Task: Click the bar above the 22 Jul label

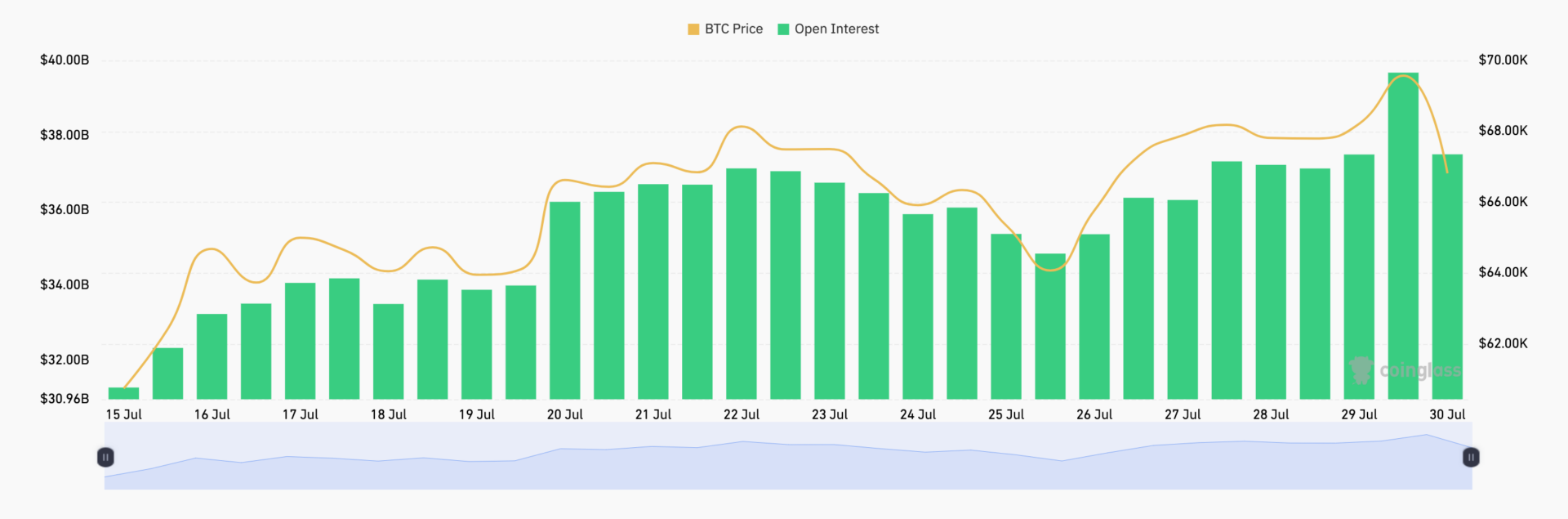Action: click(742, 284)
